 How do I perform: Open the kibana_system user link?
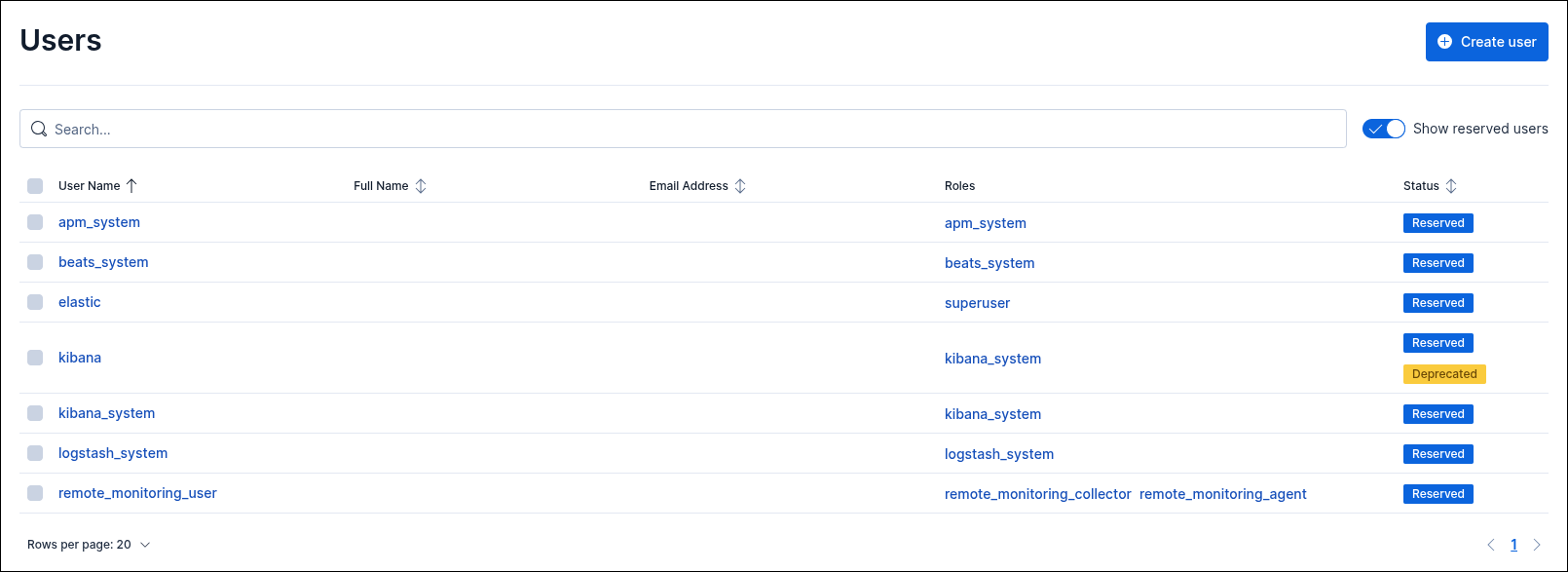(106, 413)
